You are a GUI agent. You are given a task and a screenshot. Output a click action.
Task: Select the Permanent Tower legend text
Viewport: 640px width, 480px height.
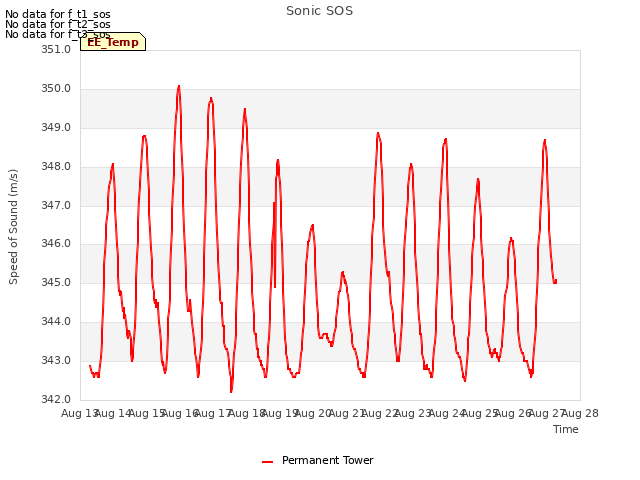[x=327, y=460]
